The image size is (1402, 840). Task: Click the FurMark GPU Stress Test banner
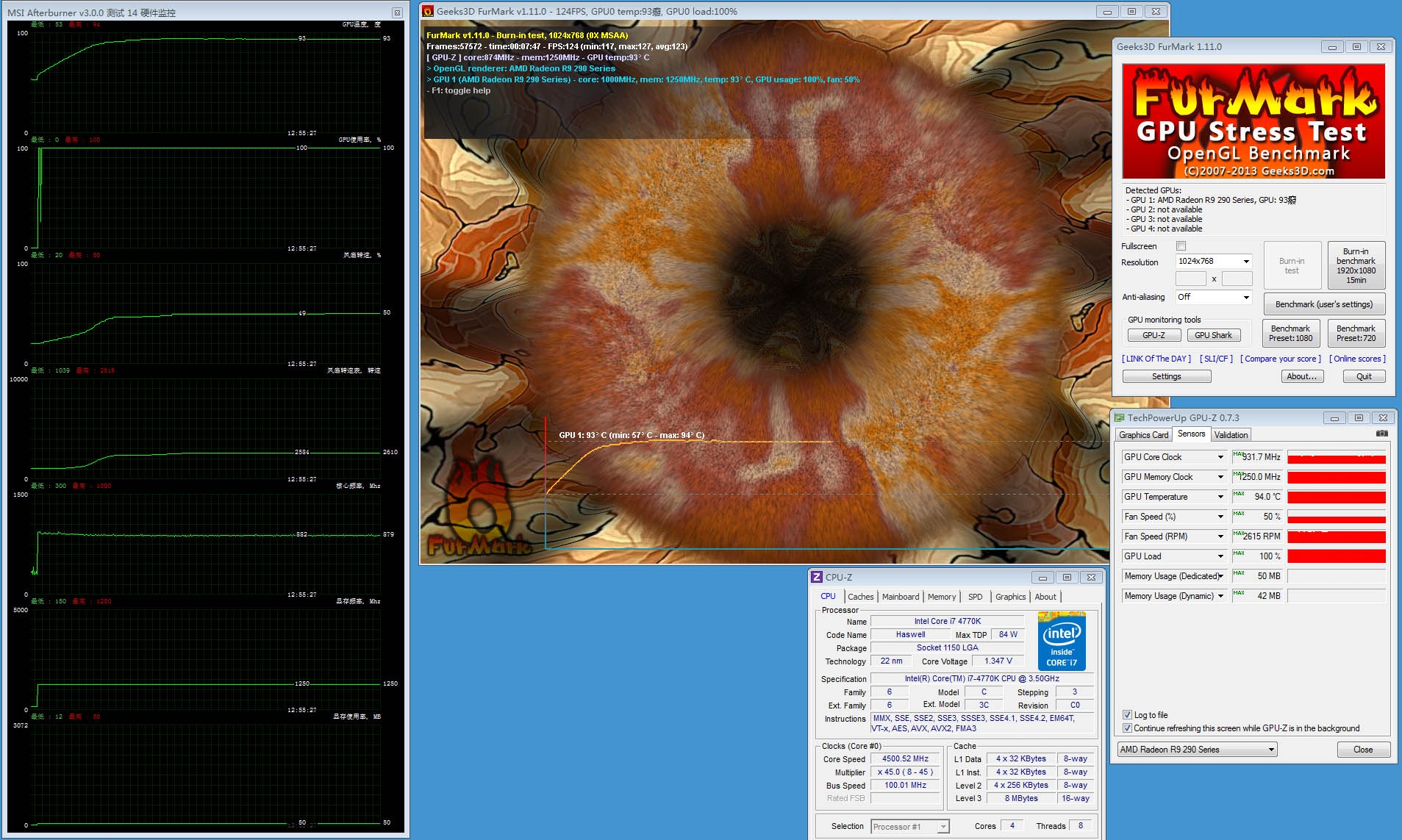(x=1253, y=122)
